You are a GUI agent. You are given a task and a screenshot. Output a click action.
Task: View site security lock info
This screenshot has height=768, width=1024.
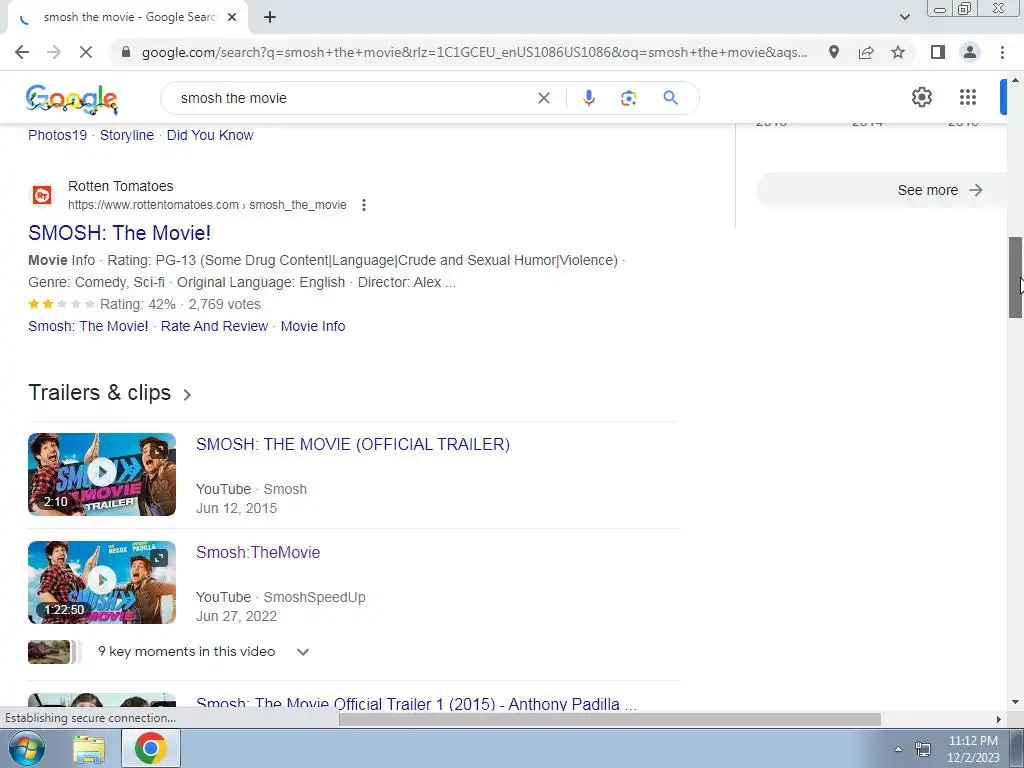coord(126,52)
